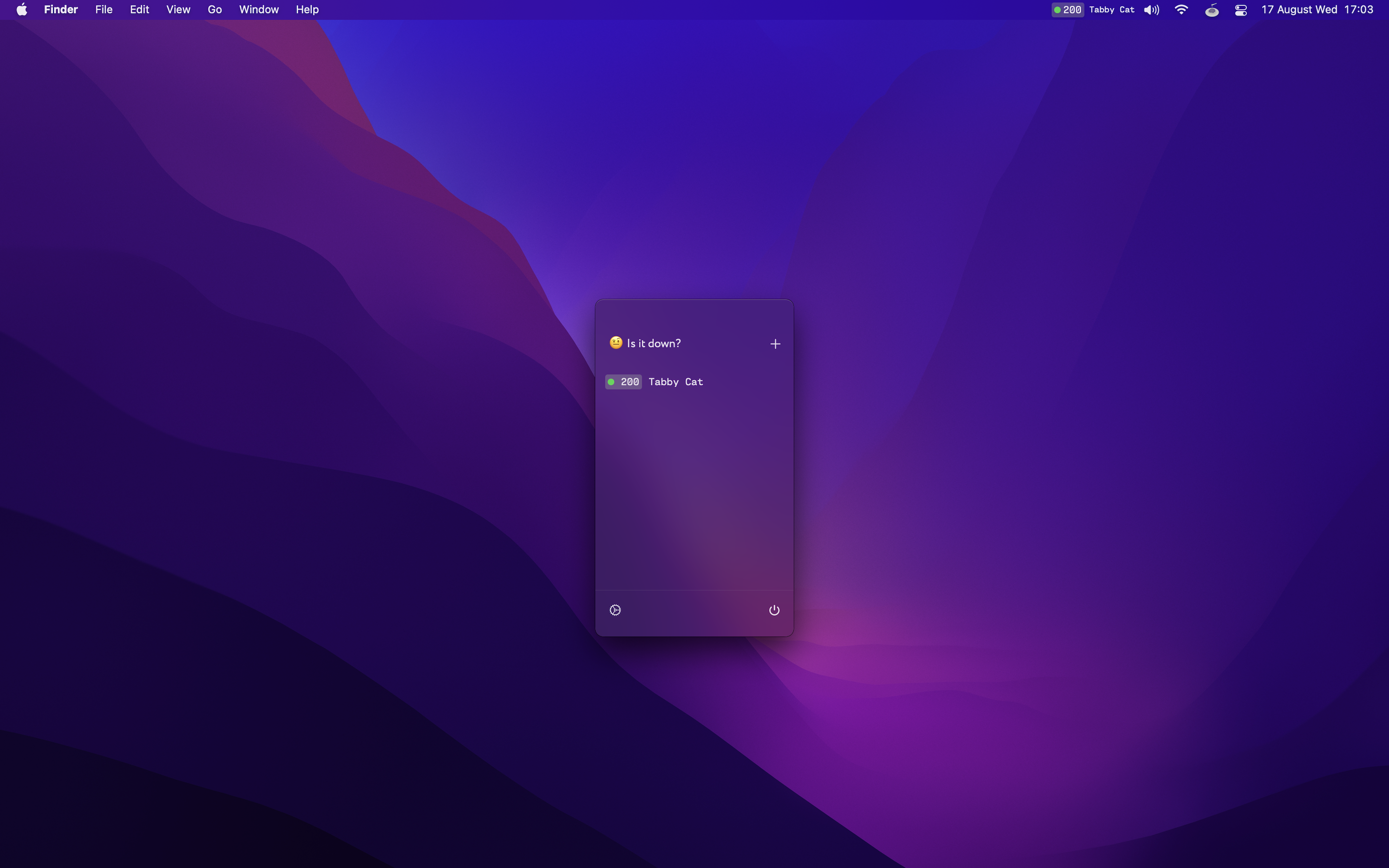Open the Apple logo menu

(x=22, y=10)
